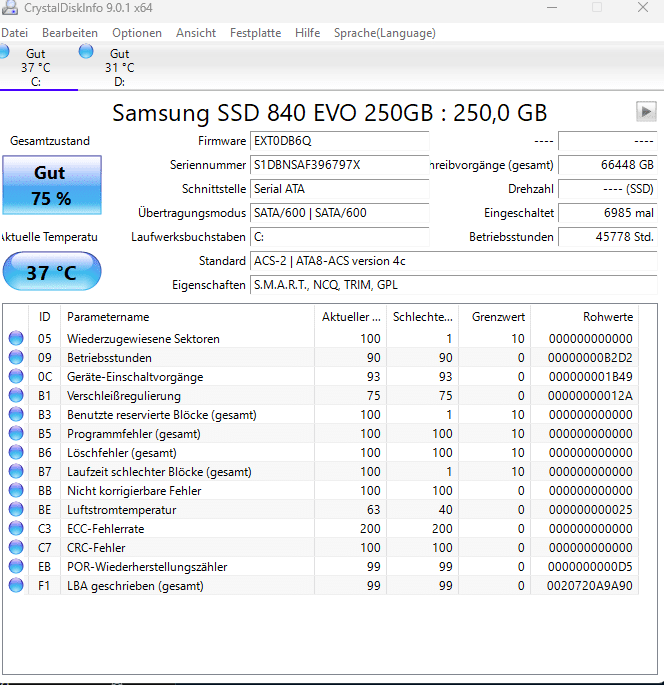Viewport: 664px width, 685px height.
Task: Click the Parametername column header
Action: pos(187,317)
